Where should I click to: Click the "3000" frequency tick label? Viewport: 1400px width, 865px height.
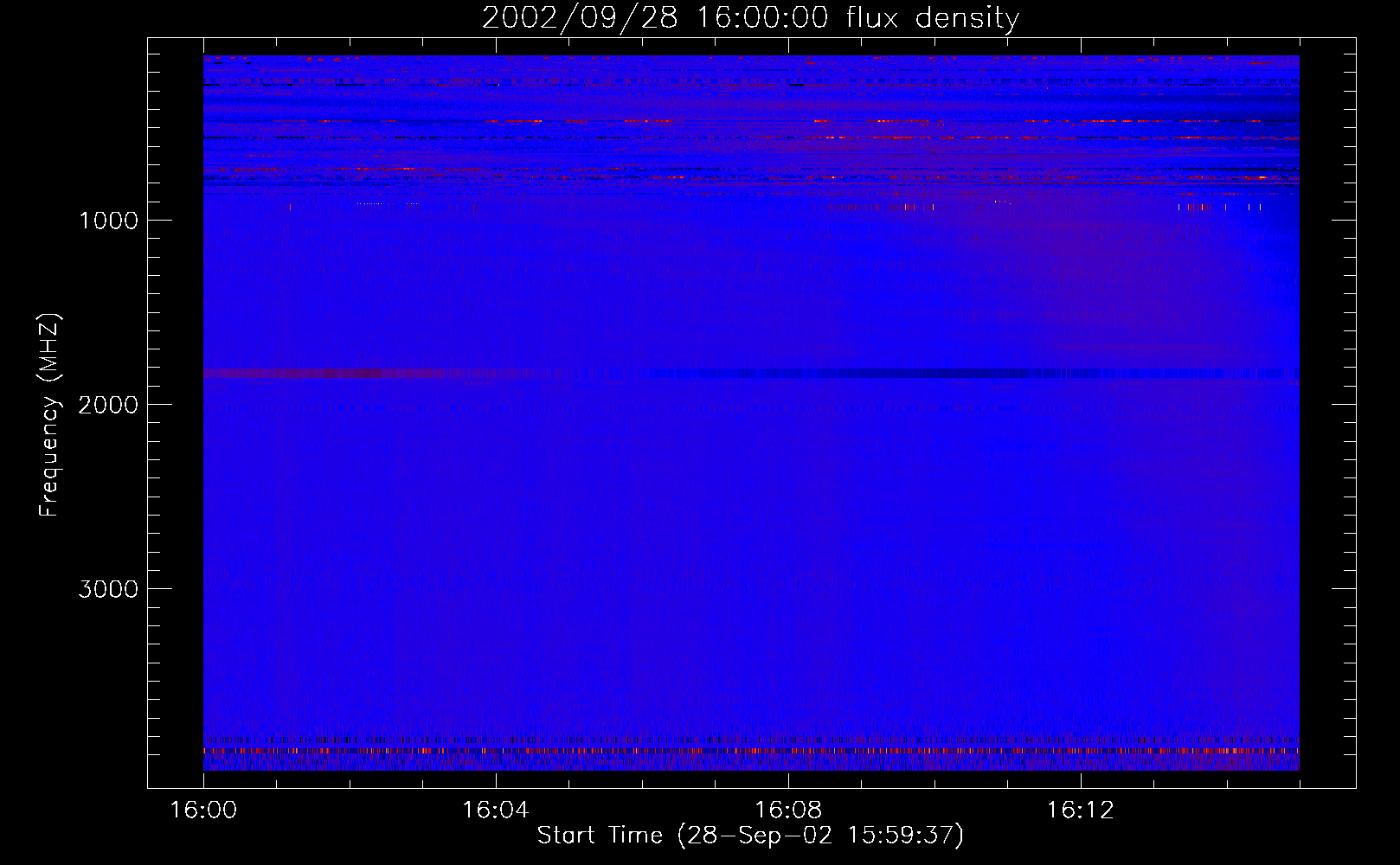[108, 589]
